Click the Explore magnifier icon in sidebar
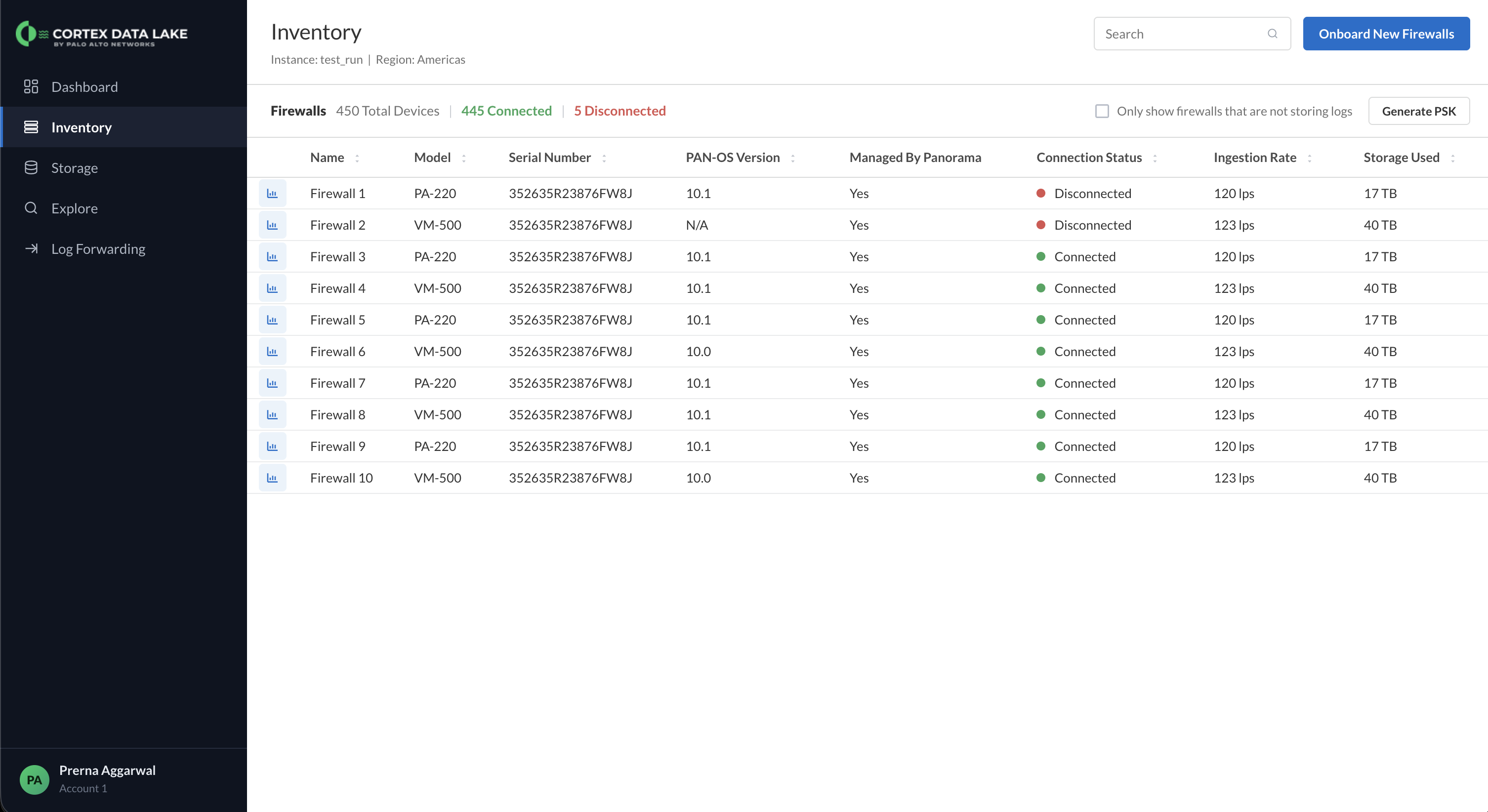1488x812 pixels. [x=31, y=208]
